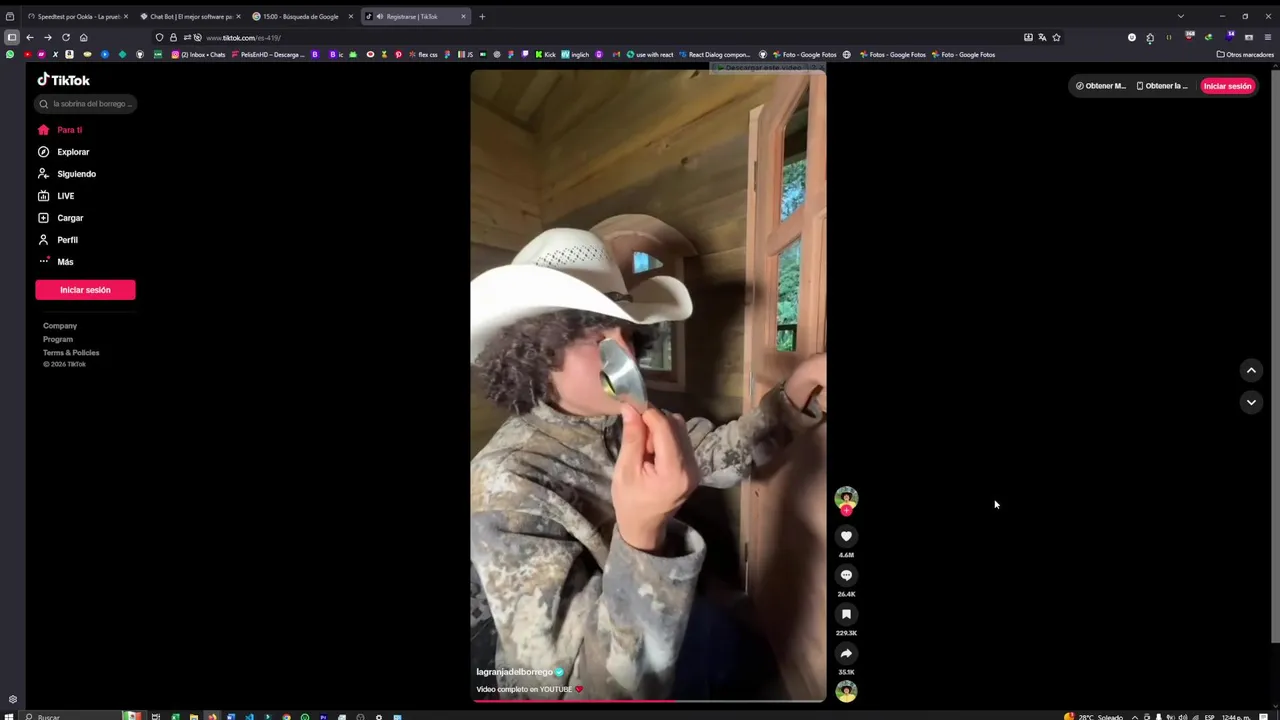1280x720 pixels.
Task: Expand the Company footer section
Action: (60, 326)
